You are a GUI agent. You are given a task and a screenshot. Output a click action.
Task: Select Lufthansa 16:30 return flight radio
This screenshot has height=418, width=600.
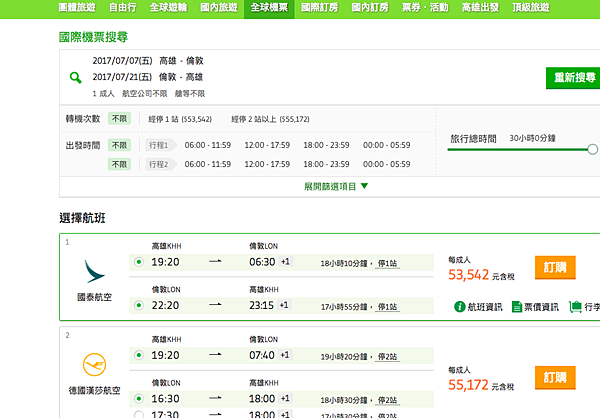tap(139, 399)
